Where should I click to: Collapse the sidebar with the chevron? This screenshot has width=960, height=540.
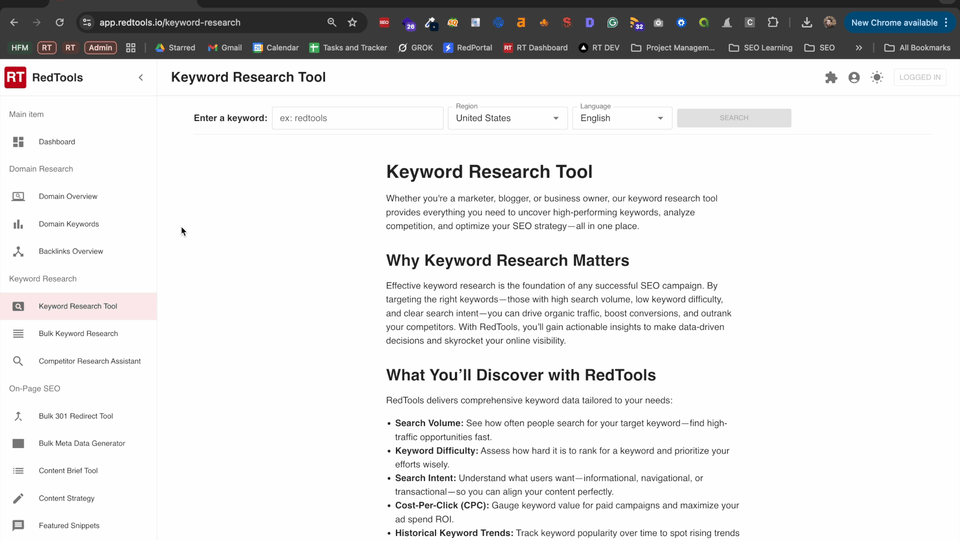tap(141, 78)
